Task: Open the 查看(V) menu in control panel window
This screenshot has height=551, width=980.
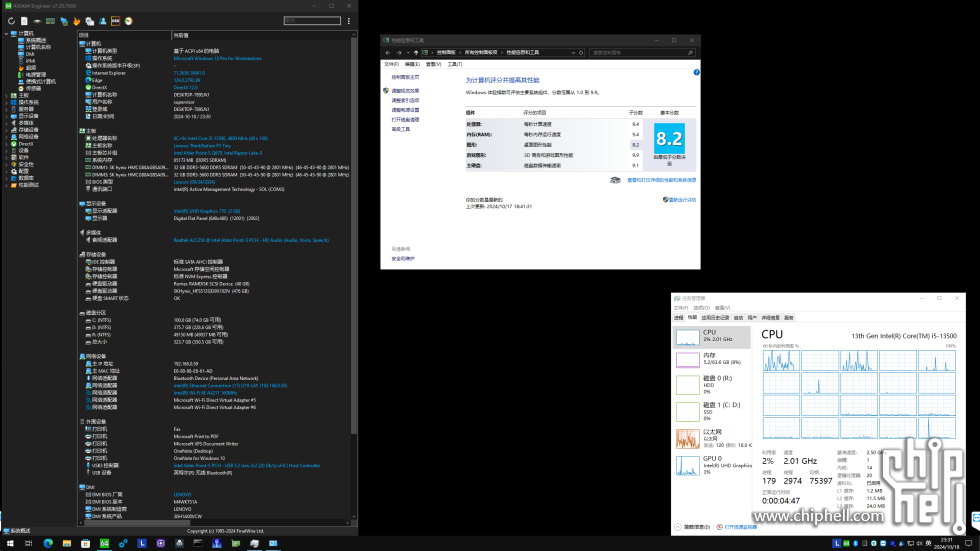Action: click(x=433, y=64)
